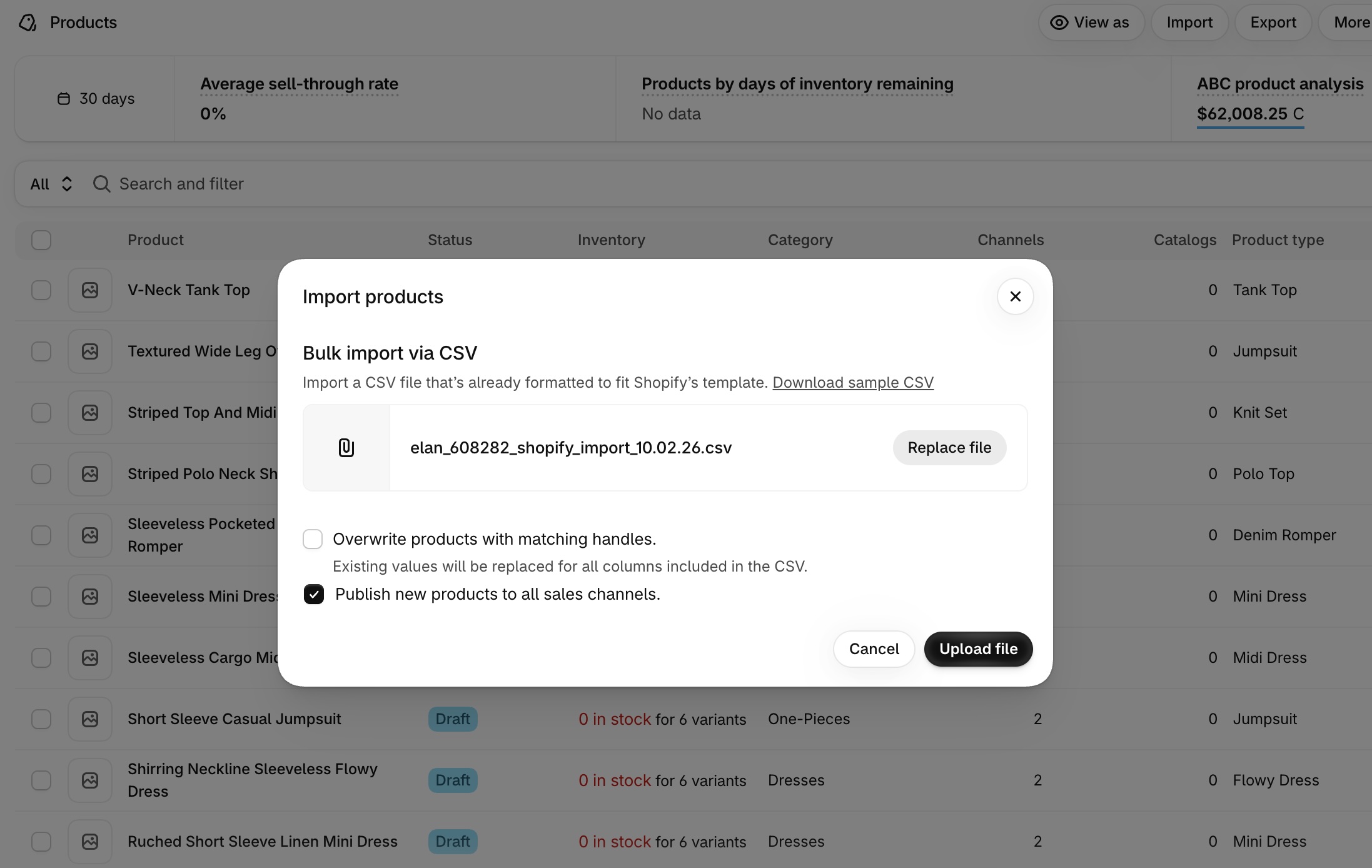
Task: Select the Short Sleeve Casual Jumpsuit checkbox
Action: click(41, 719)
